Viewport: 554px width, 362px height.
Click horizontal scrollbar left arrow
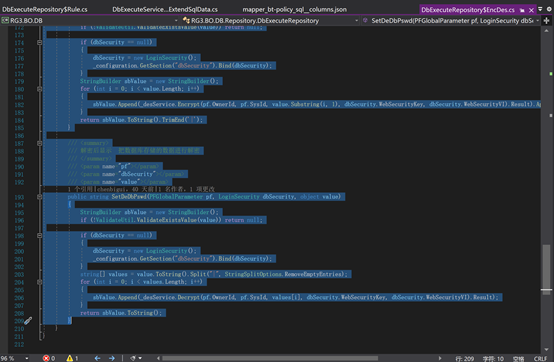click(158, 358)
